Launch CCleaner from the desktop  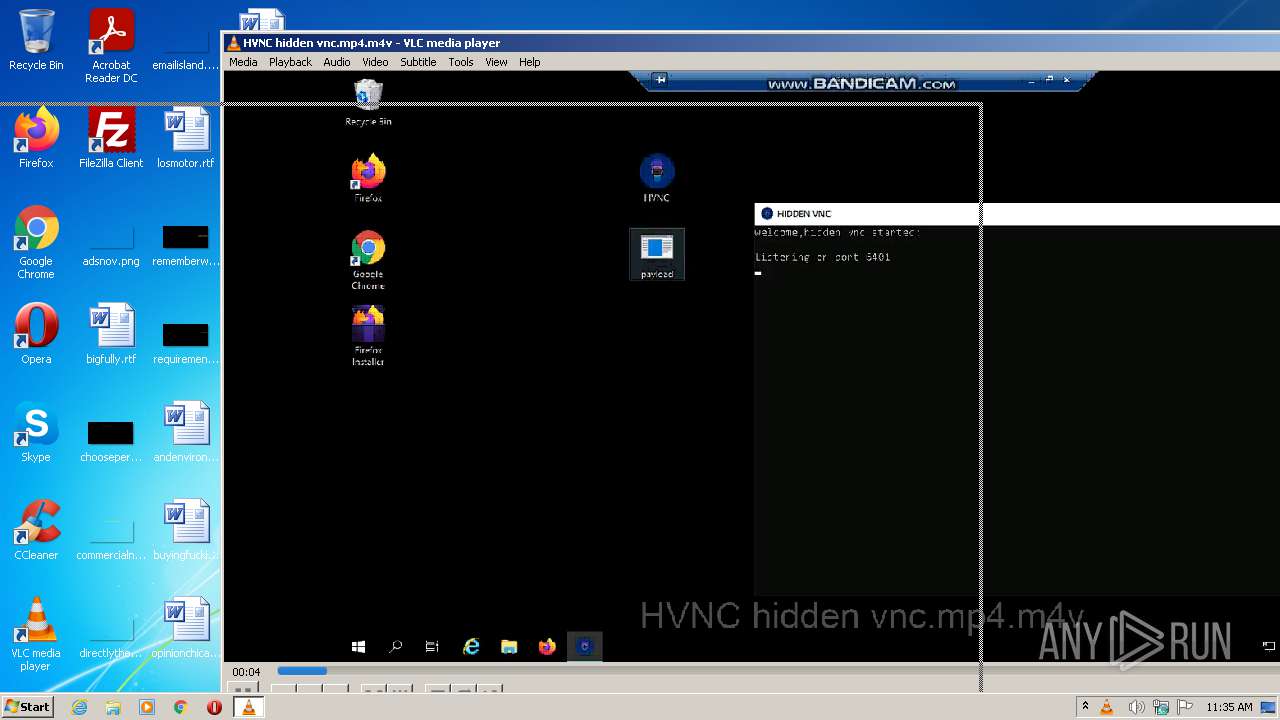36,530
